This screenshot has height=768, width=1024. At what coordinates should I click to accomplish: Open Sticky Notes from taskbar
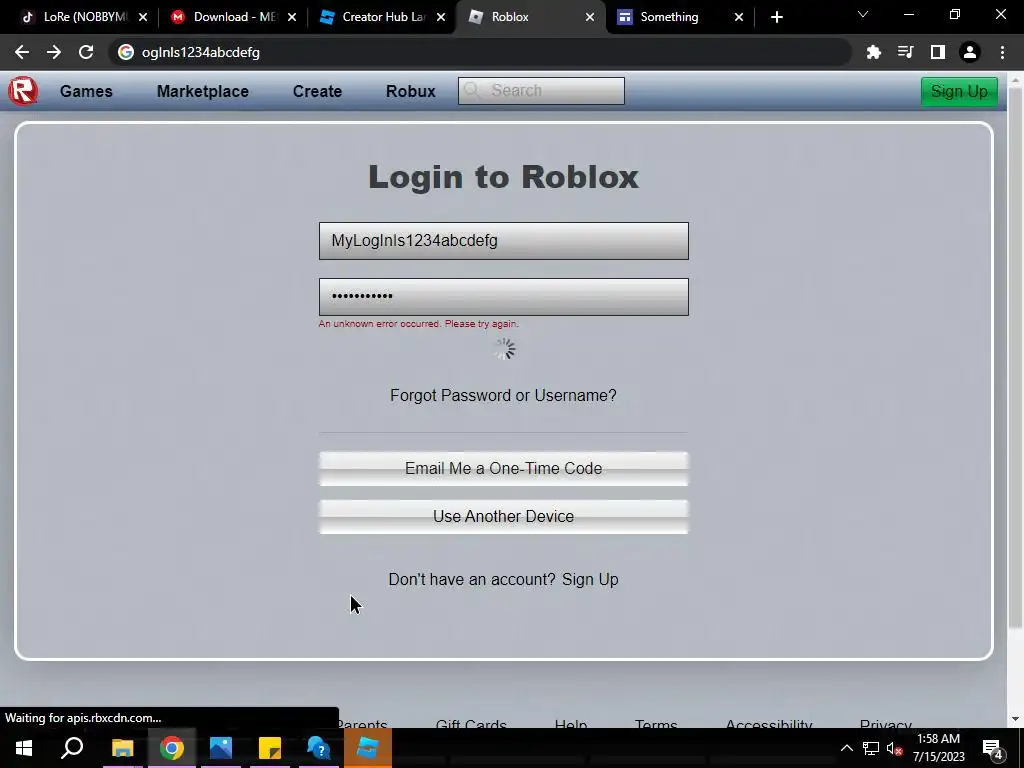[x=270, y=748]
